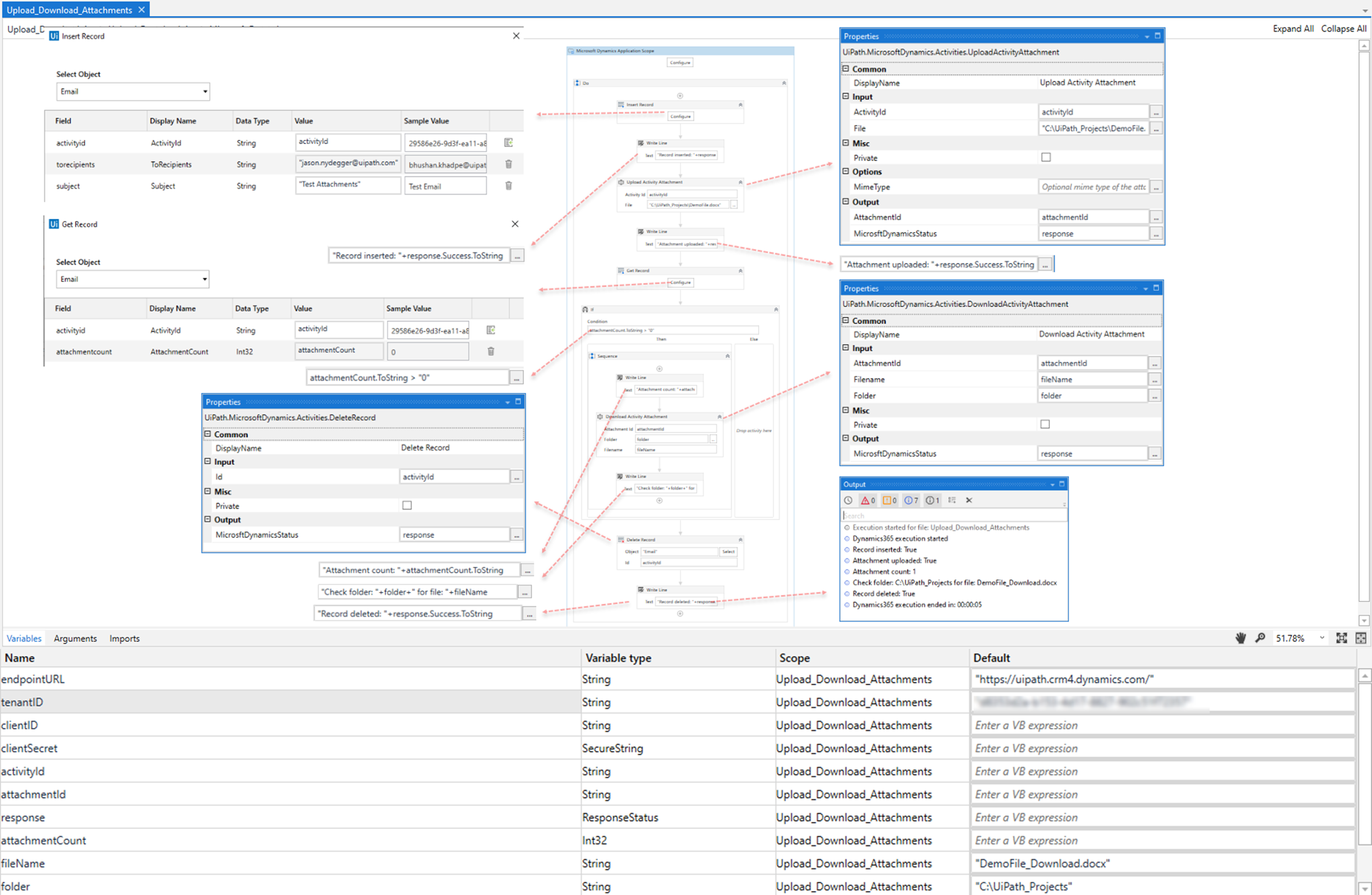Toggle the warnings filter in Output panel
The height and width of the screenshot is (895, 1372).
coord(890,500)
